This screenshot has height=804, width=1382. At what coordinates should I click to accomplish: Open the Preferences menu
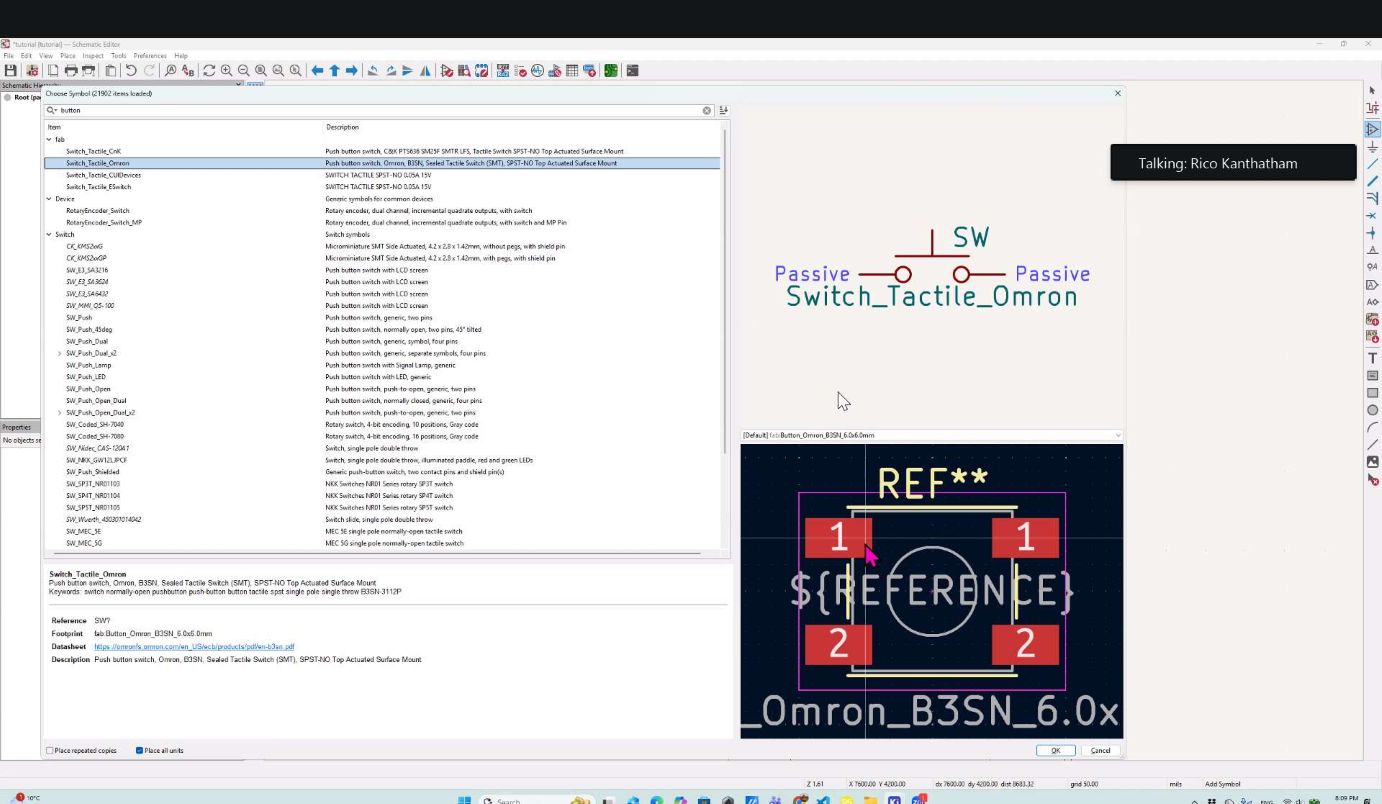click(151, 55)
